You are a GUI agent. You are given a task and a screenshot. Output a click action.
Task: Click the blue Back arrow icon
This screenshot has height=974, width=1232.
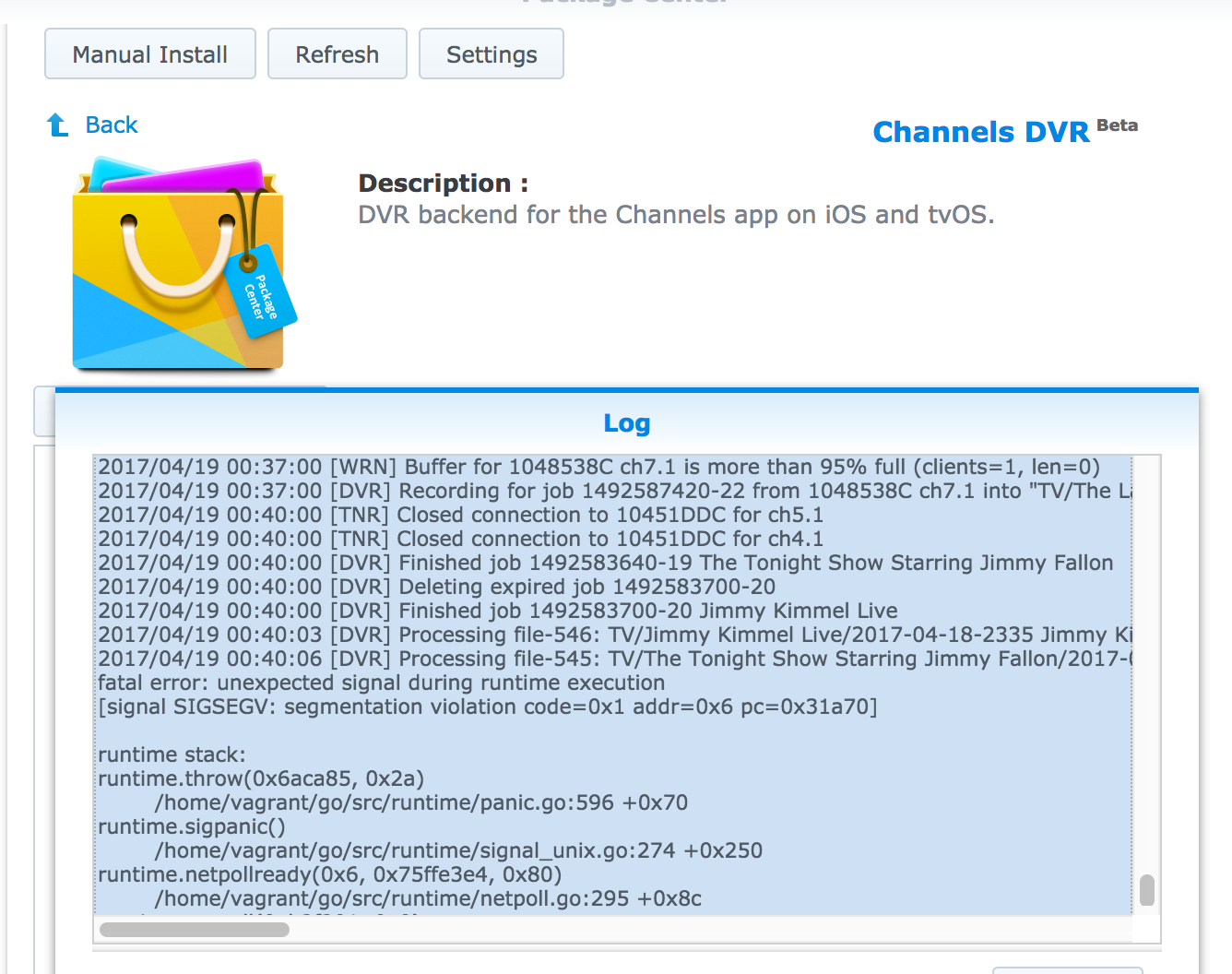58,125
